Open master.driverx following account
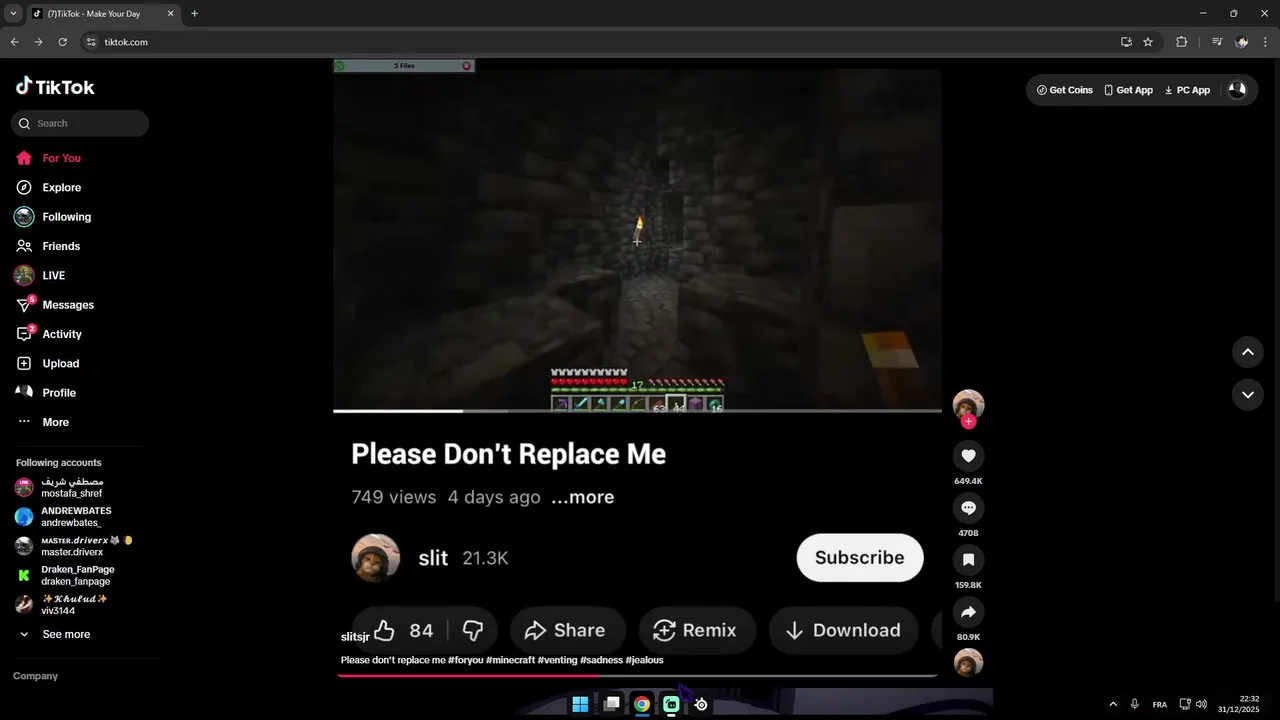 72,546
